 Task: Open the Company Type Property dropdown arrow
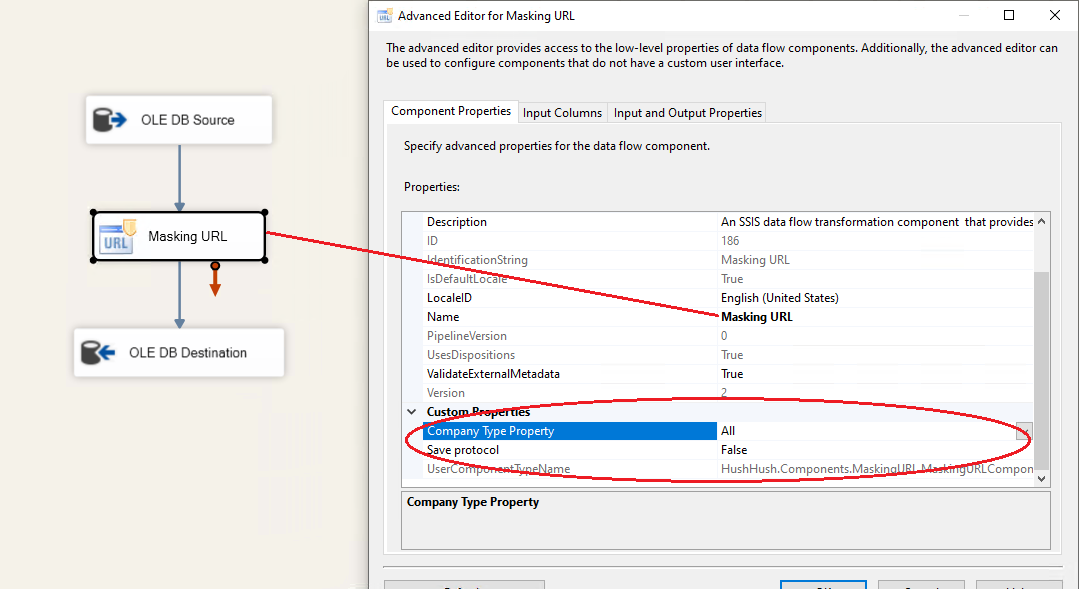(x=1024, y=432)
